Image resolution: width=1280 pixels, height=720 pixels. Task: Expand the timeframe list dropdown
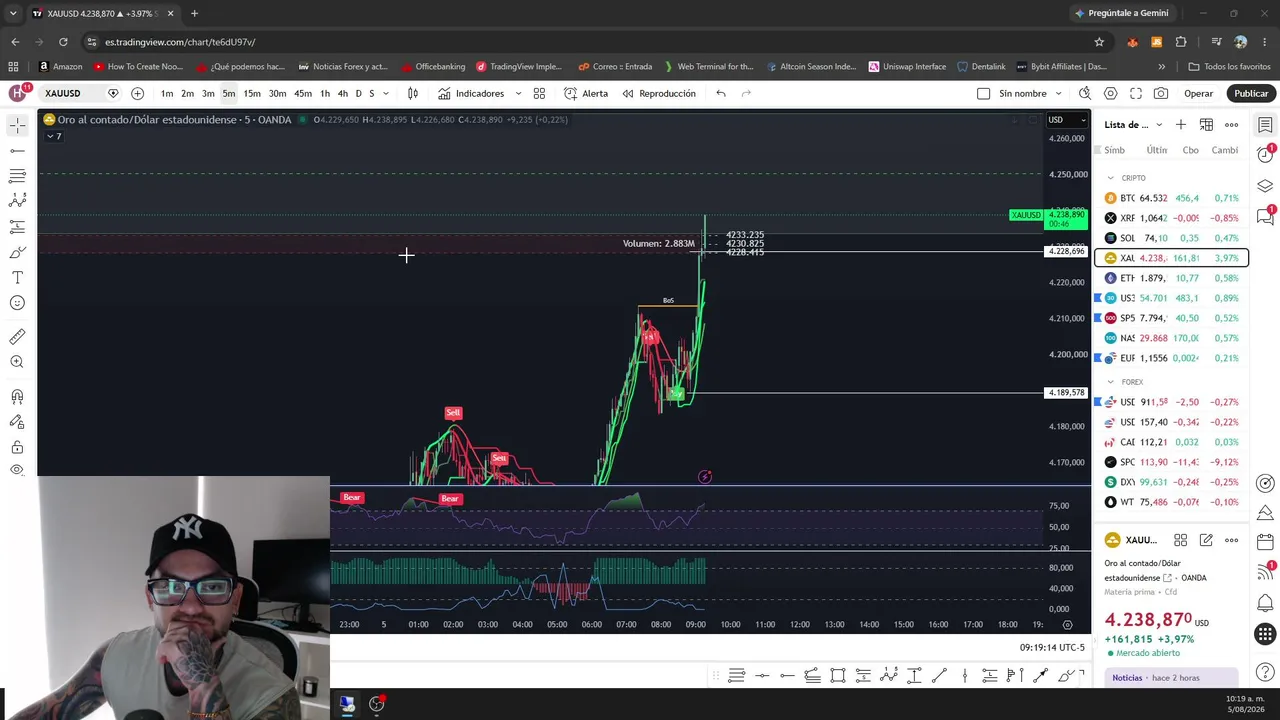click(386, 94)
